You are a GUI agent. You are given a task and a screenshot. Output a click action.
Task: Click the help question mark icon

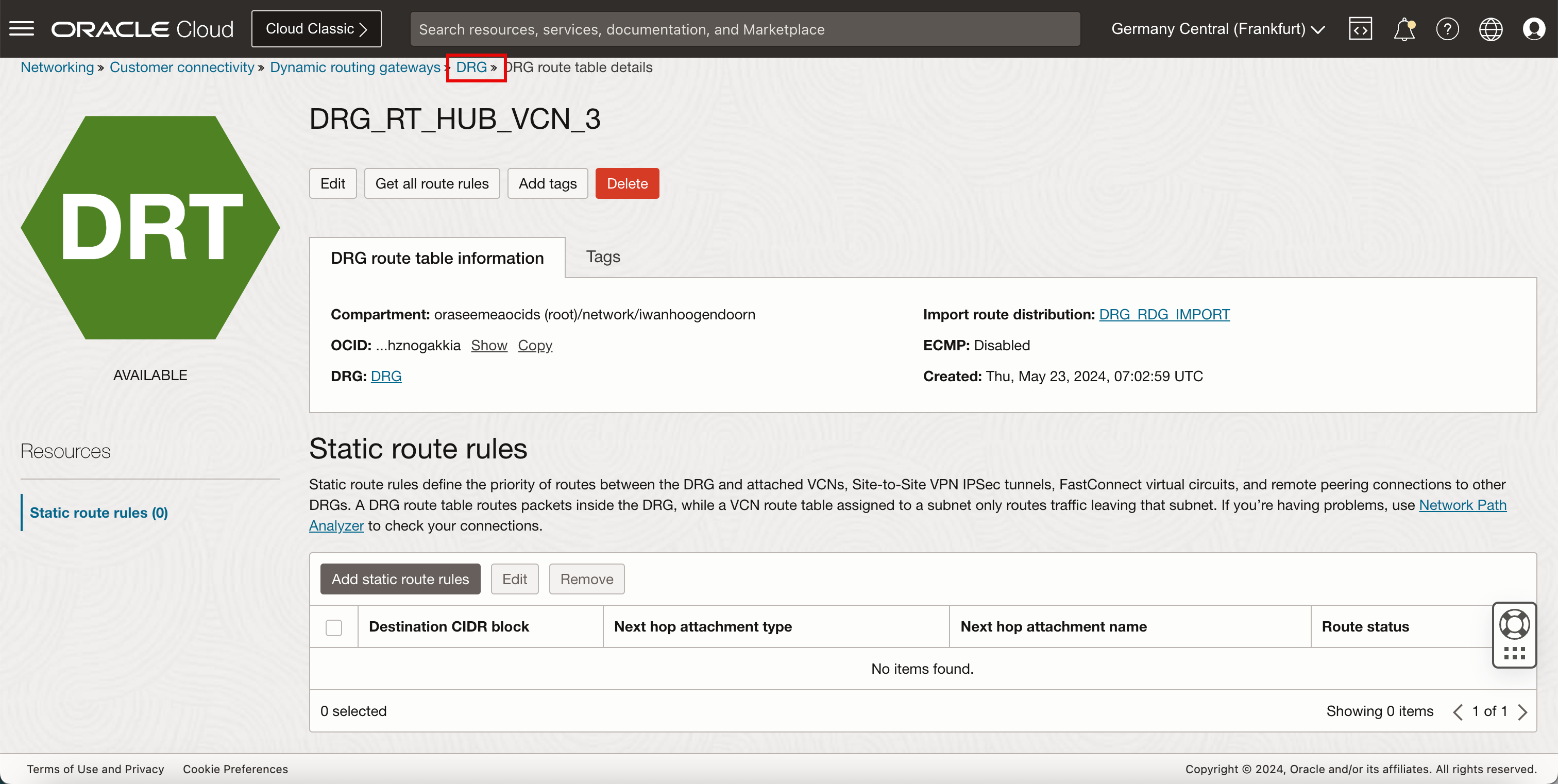(1447, 29)
